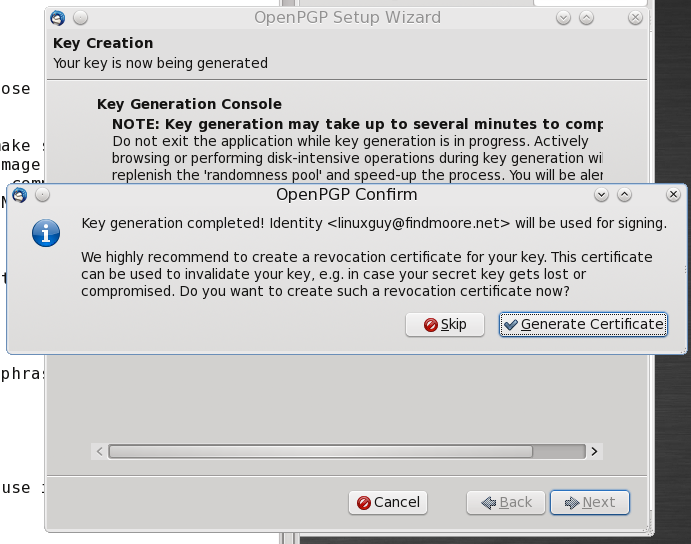This screenshot has width=691, height=544.
Task: Minimize the OpenPGP Setup Wizard window
Action: tap(563, 18)
